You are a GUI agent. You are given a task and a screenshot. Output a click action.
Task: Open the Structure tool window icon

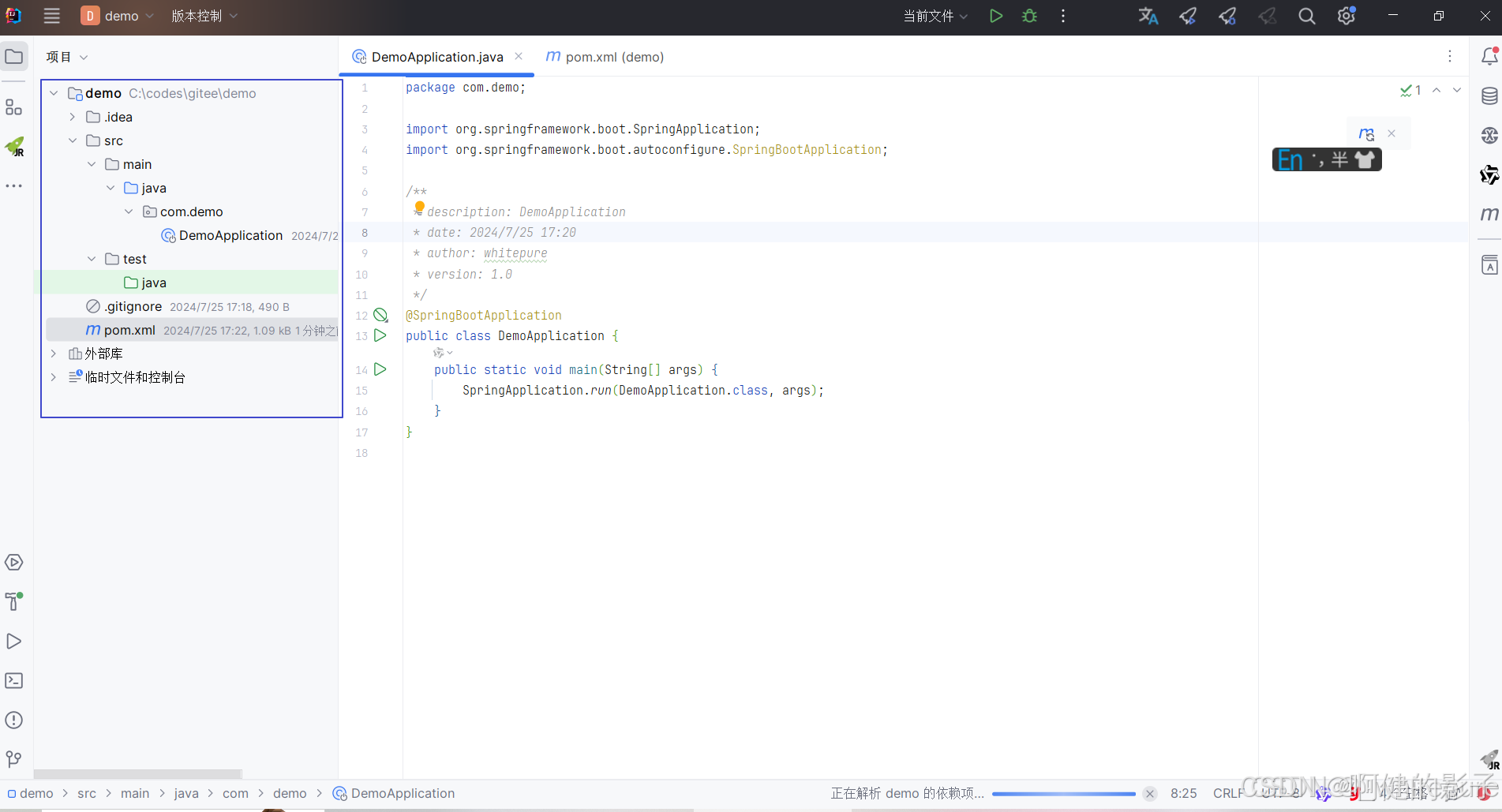[x=14, y=107]
